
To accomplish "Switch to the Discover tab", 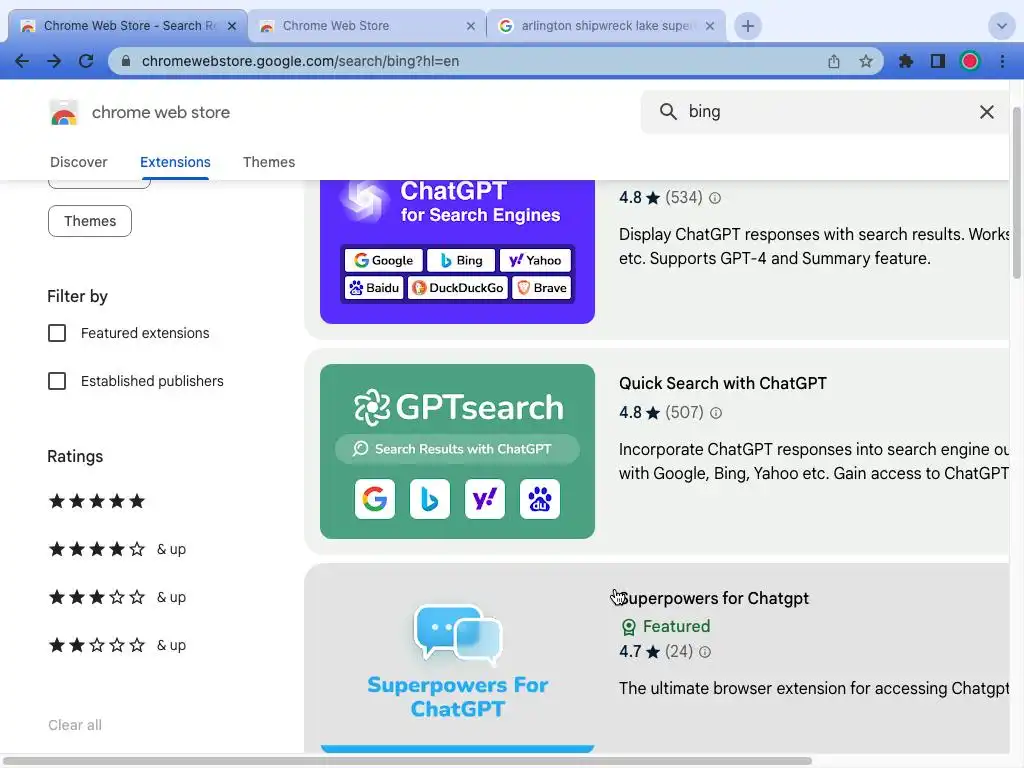I will tap(78, 162).
